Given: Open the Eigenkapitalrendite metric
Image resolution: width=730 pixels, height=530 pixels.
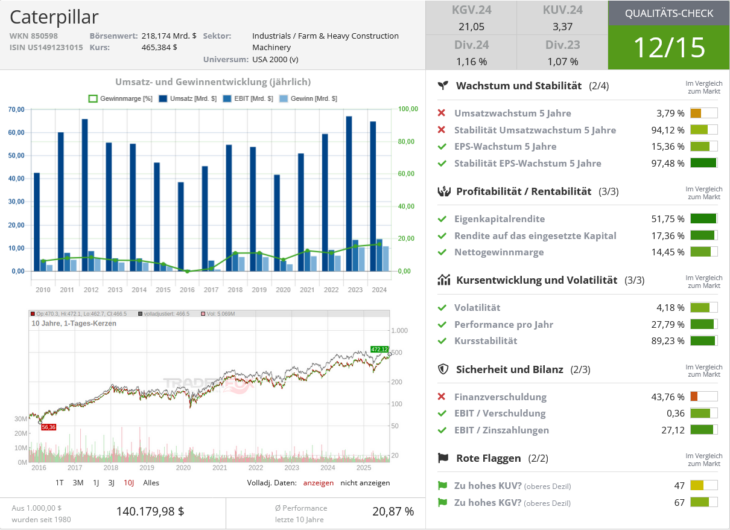Looking at the screenshot, I should click(x=500, y=219).
